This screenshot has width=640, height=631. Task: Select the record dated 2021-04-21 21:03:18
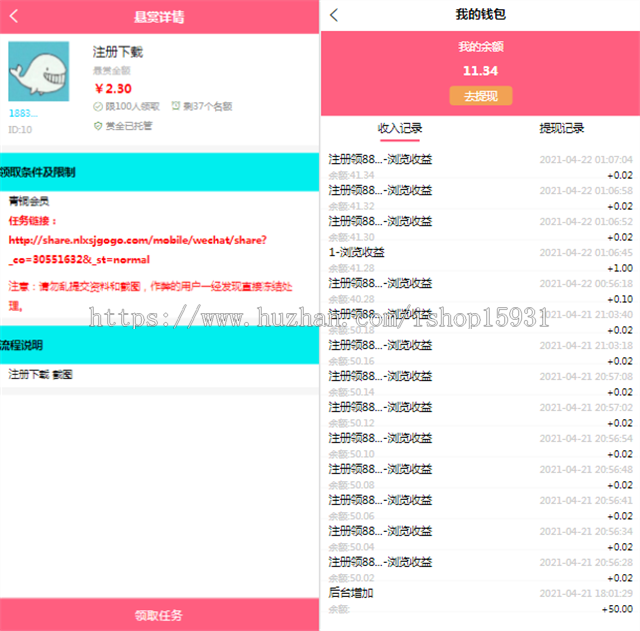click(x=480, y=353)
